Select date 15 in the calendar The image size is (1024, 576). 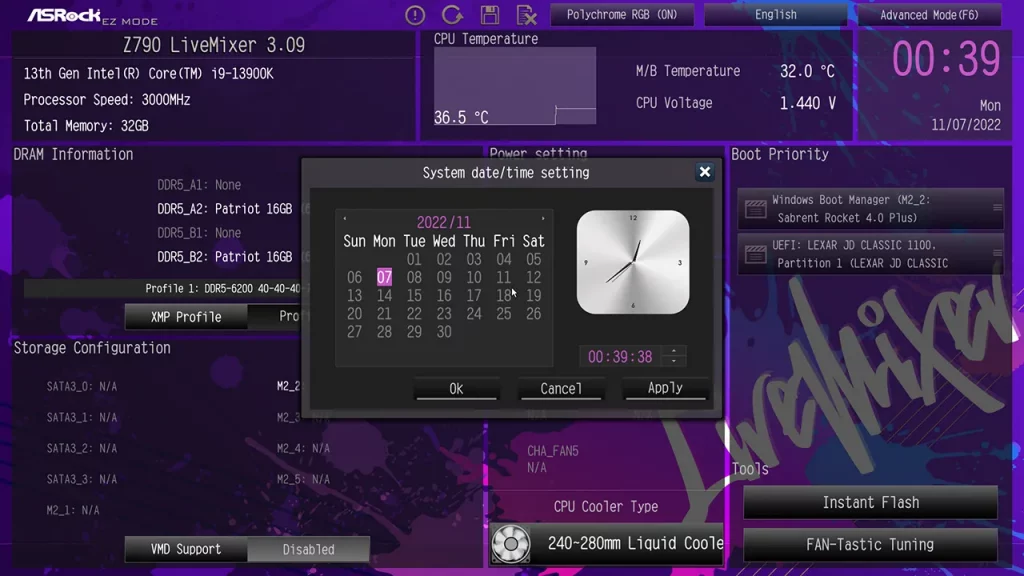point(414,295)
